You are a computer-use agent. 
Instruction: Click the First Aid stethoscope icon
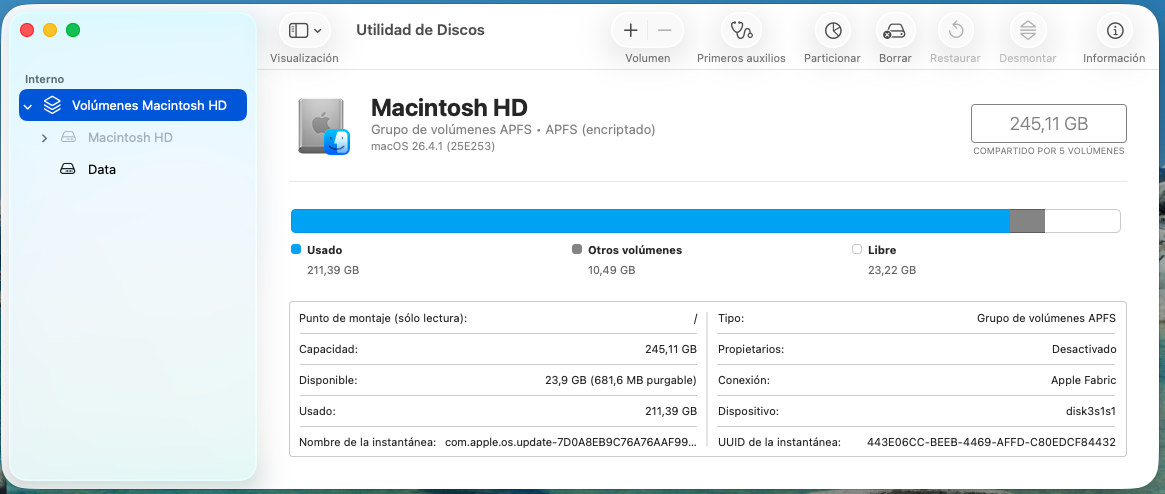point(741,30)
